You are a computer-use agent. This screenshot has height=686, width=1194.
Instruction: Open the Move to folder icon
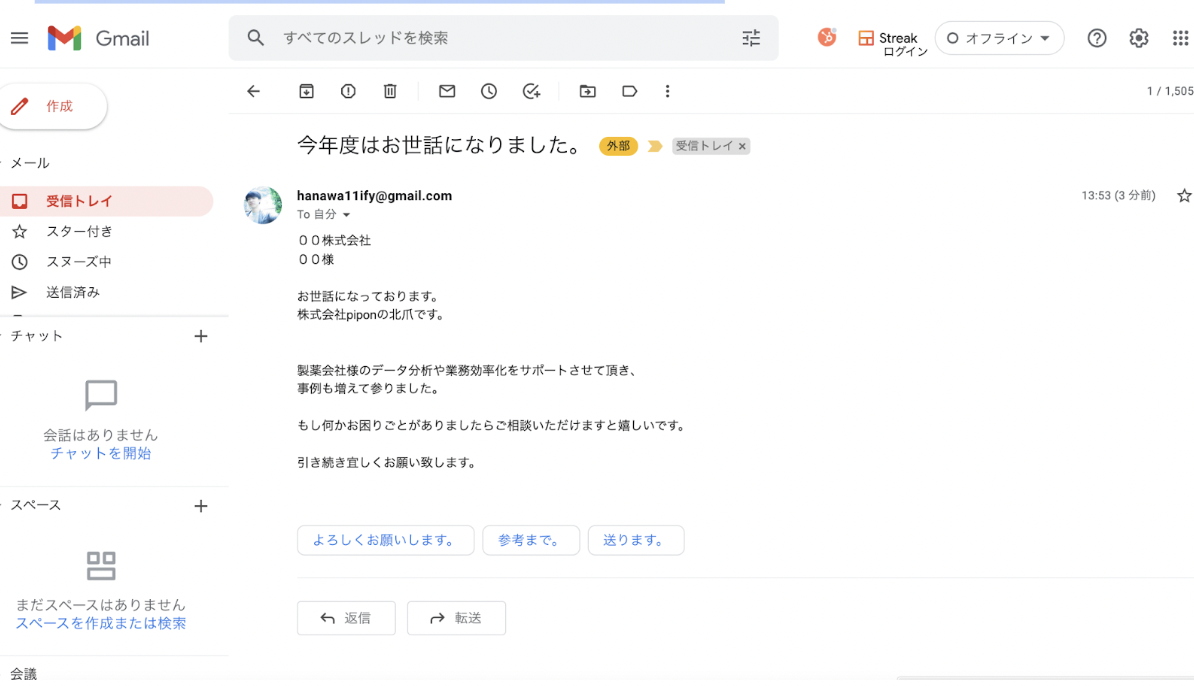click(588, 91)
